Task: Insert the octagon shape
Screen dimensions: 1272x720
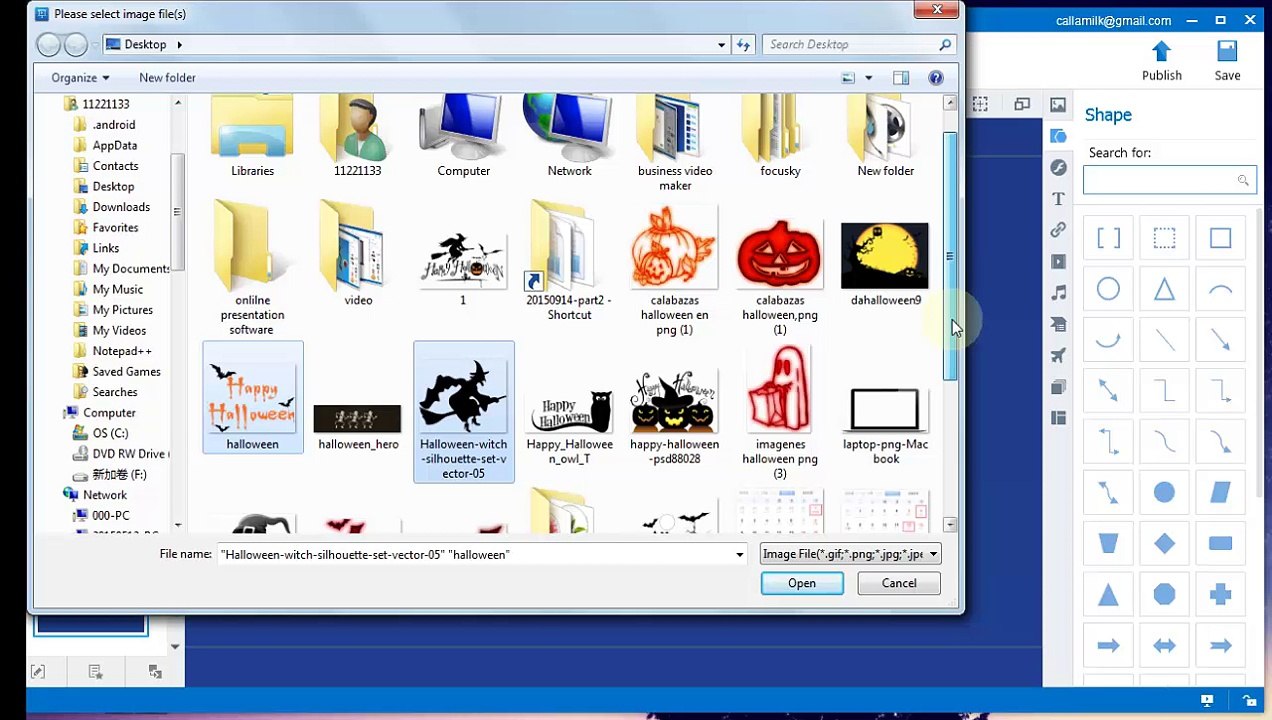Action: point(1164,594)
